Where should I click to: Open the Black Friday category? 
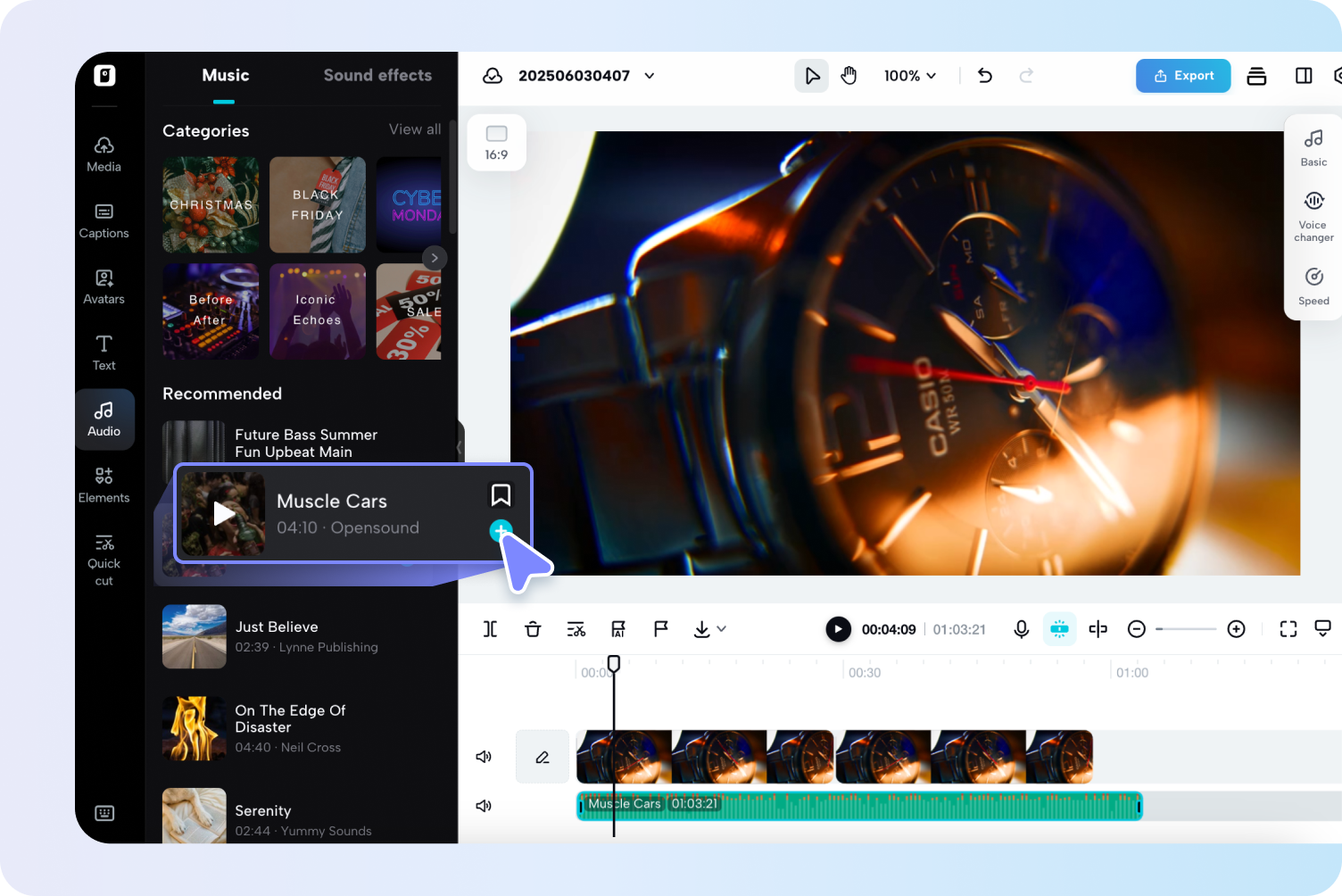pos(318,205)
